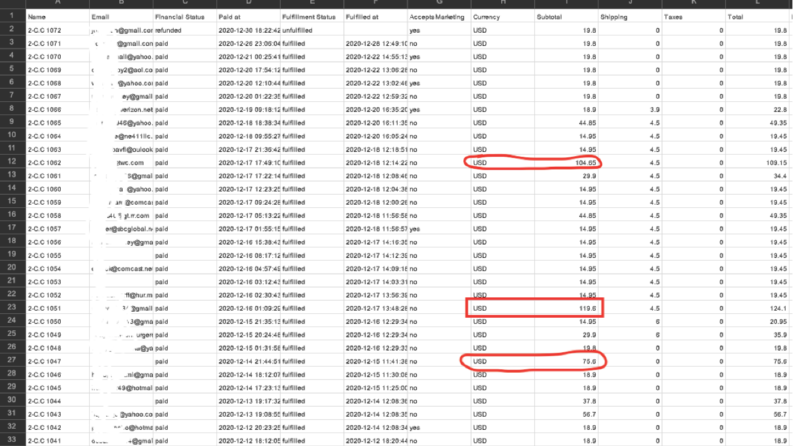Click paid-at cell 2020-12-30 18:22:42

click(x=248, y=30)
